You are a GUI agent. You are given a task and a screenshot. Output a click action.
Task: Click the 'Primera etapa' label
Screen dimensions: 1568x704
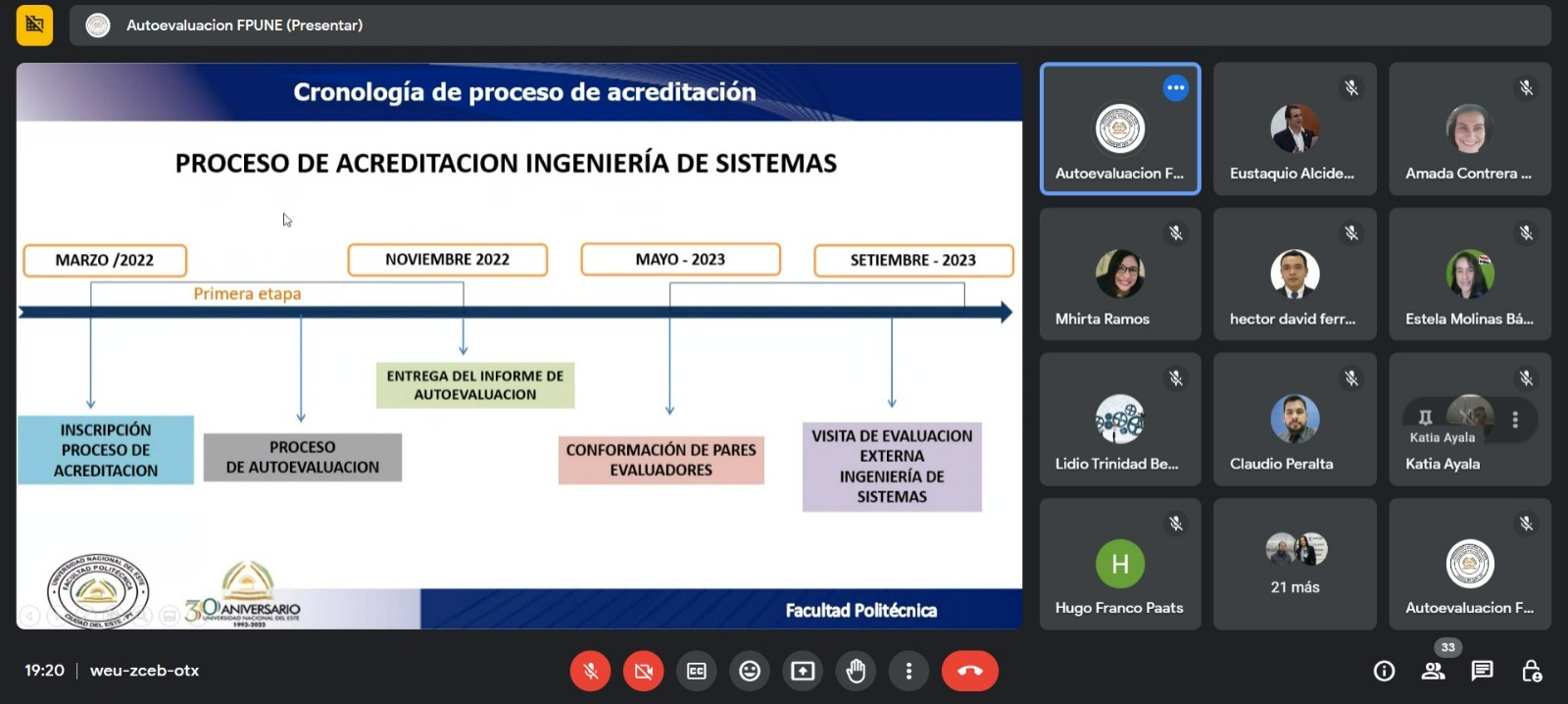point(247,294)
